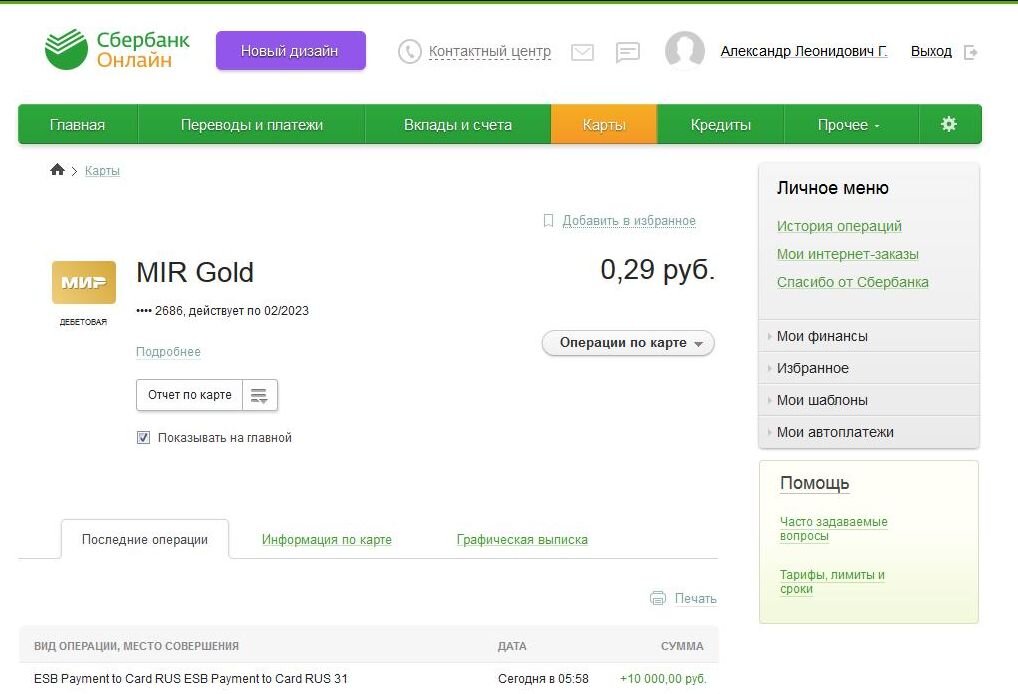Viewport: 1018px width, 694px height.
Task: Click the Карты breadcrumb link
Action: [102, 171]
